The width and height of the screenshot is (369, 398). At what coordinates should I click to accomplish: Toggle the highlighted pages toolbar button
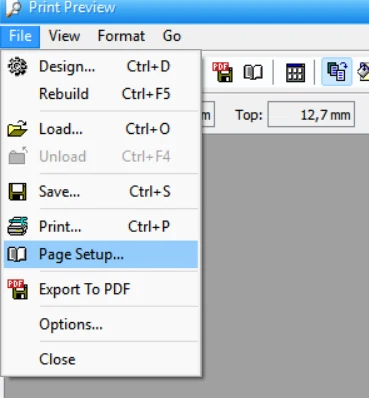[x=337, y=72]
